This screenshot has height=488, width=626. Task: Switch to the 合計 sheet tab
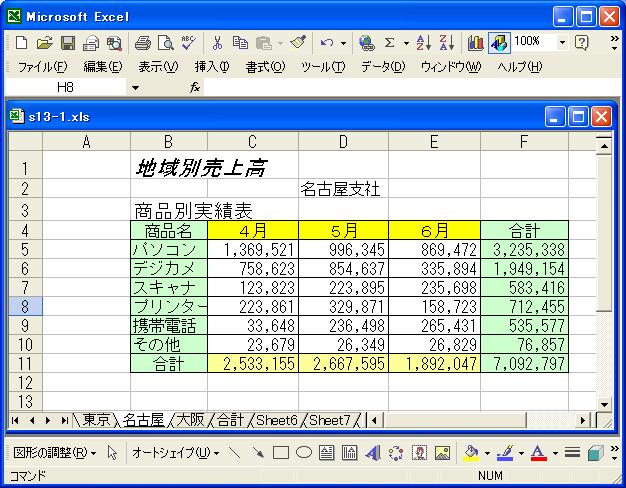tap(230, 420)
